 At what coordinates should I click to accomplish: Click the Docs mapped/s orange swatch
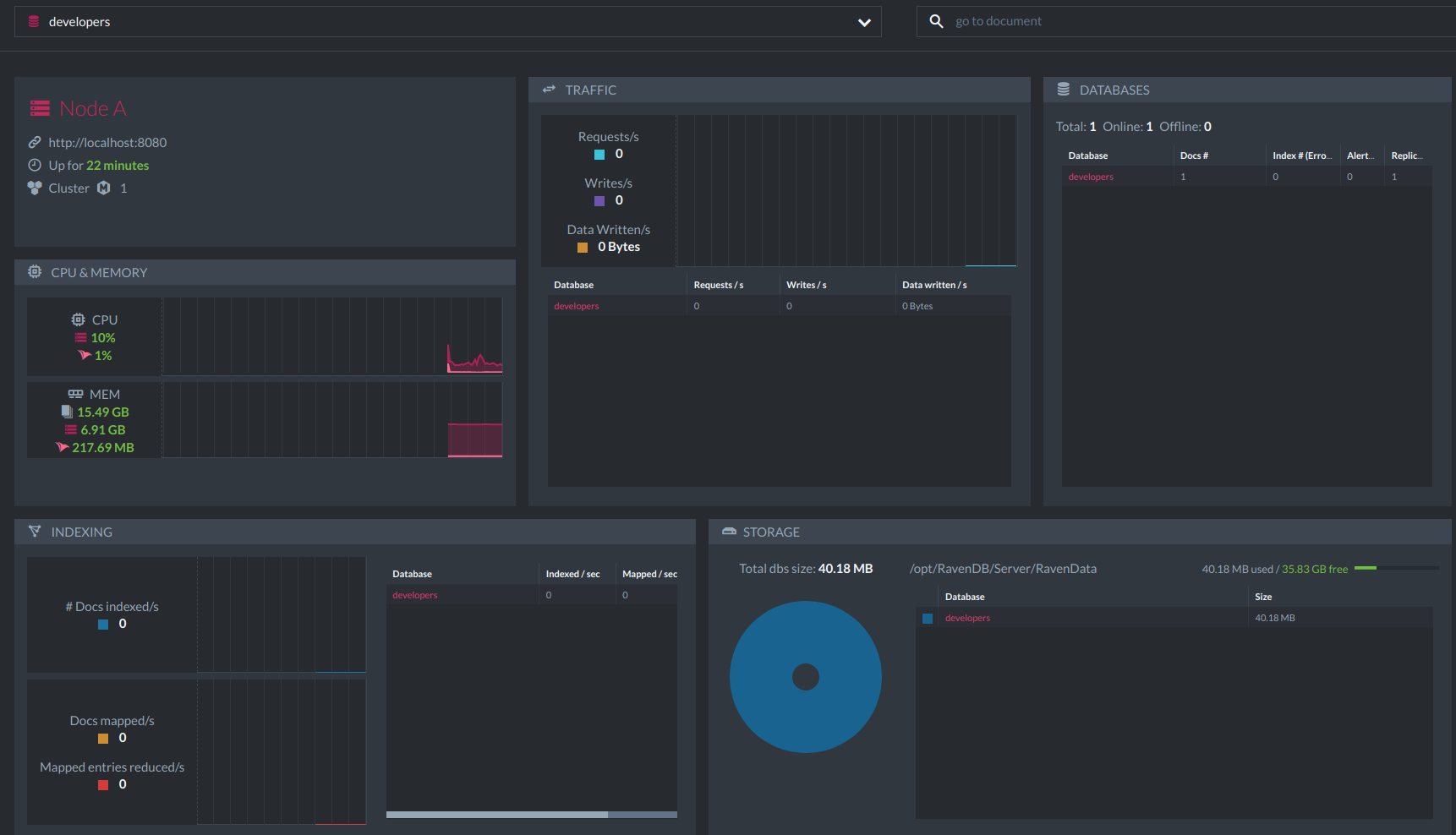click(103, 739)
